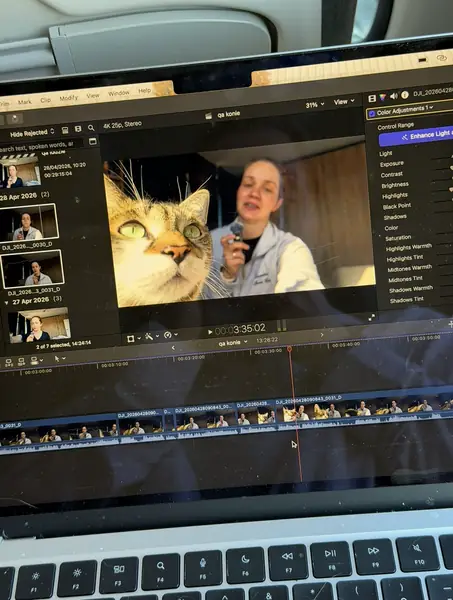
Task: Open the viewer View options dropdown
Action: pos(344,102)
